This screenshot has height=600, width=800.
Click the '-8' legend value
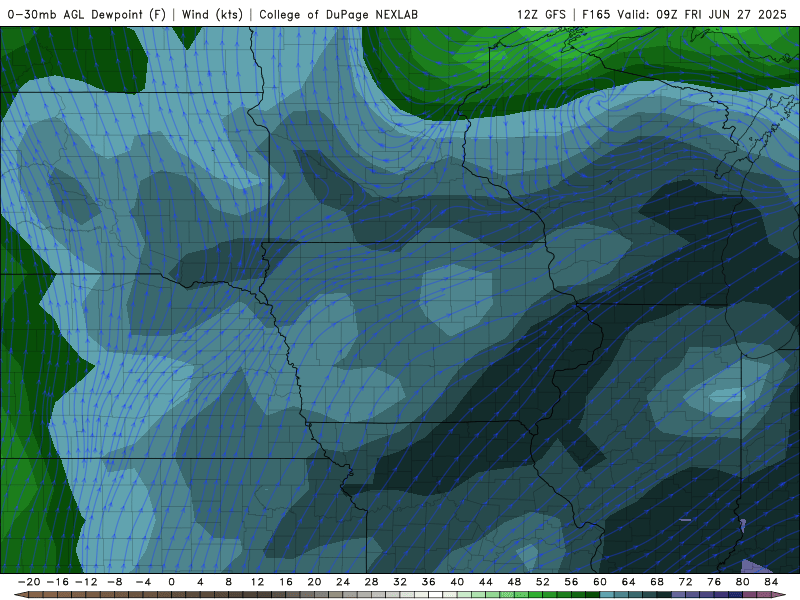114,582
